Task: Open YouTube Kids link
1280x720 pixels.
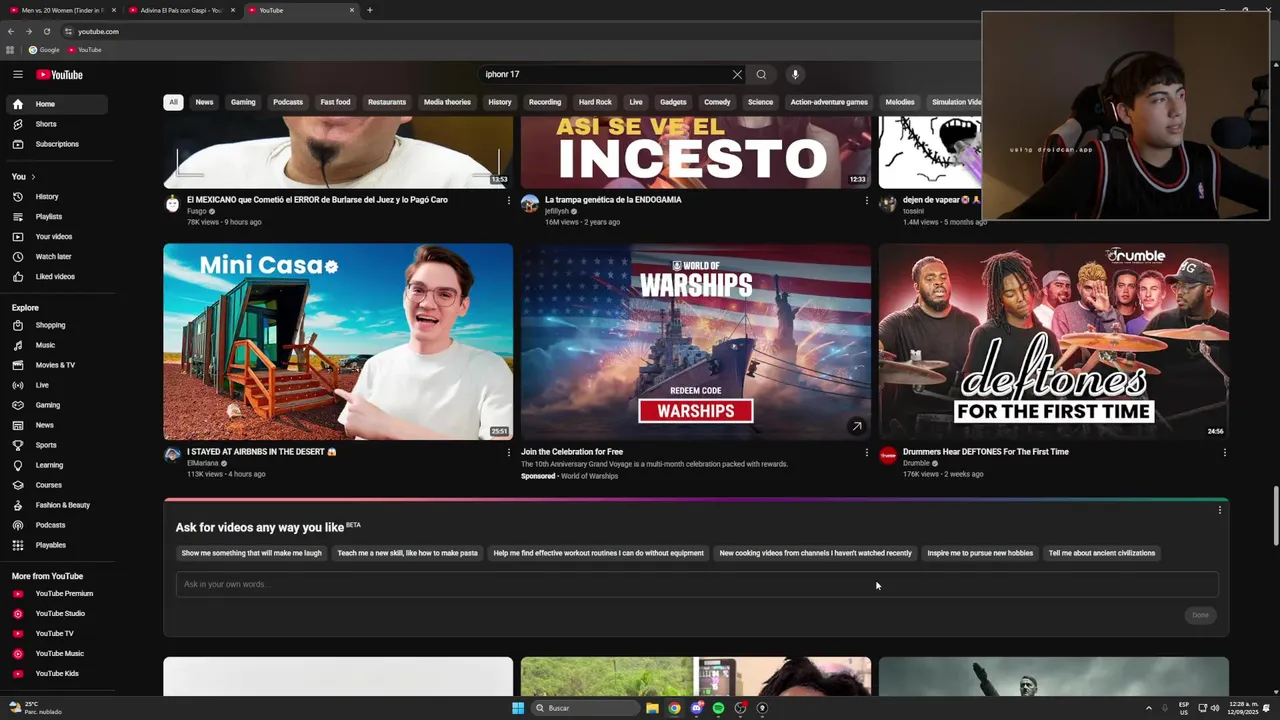Action: pos(56,674)
